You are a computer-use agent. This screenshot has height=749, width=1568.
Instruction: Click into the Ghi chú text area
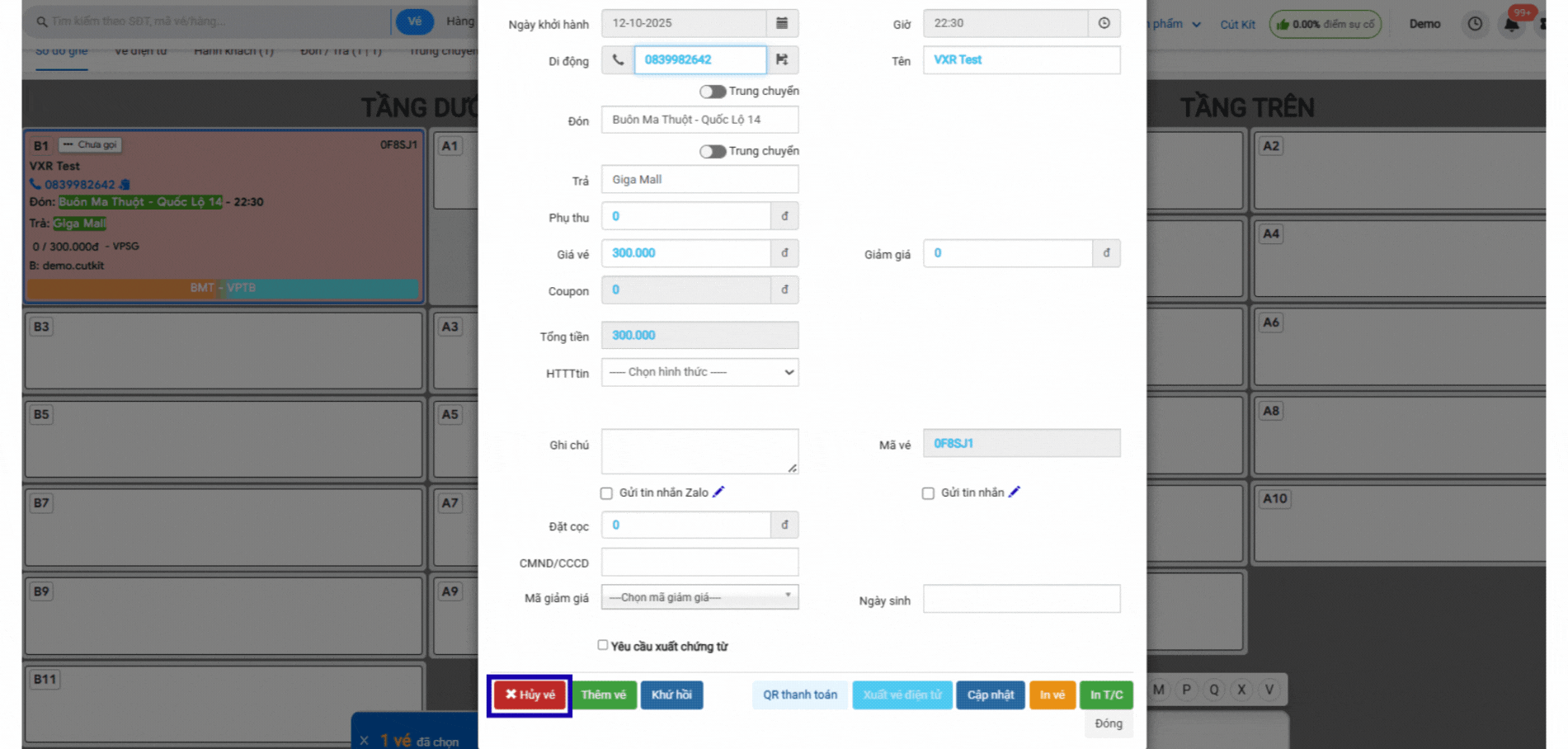[699, 450]
